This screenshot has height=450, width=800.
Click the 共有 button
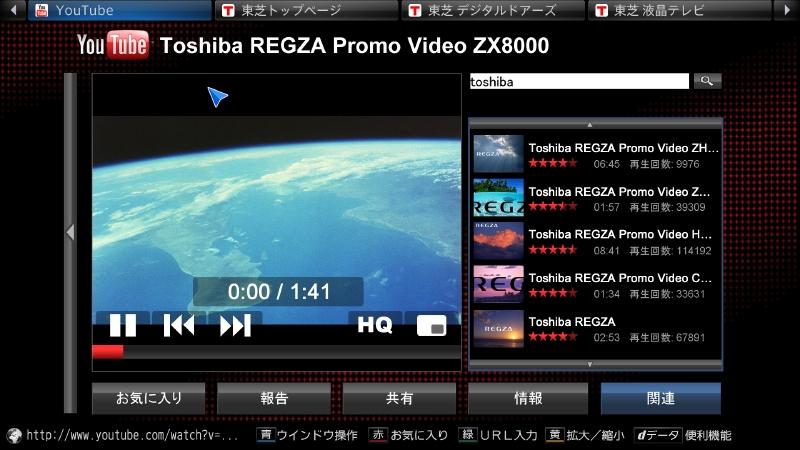[x=399, y=398]
